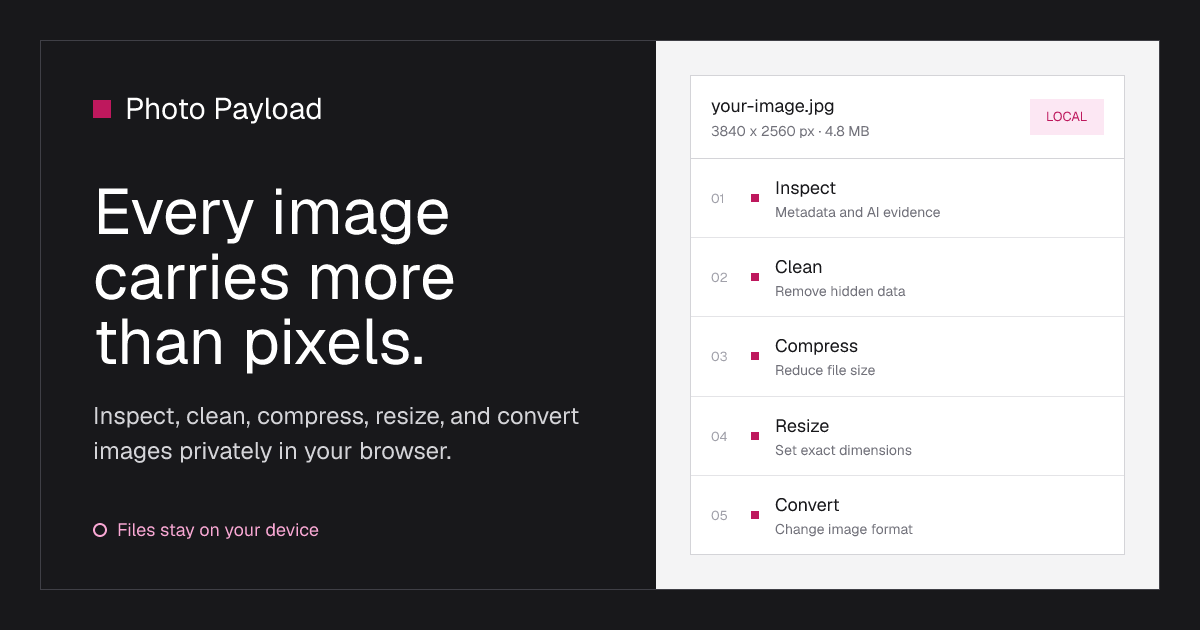Click the Photo Payload logo square
This screenshot has width=1200, height=630.
[102, 109]
